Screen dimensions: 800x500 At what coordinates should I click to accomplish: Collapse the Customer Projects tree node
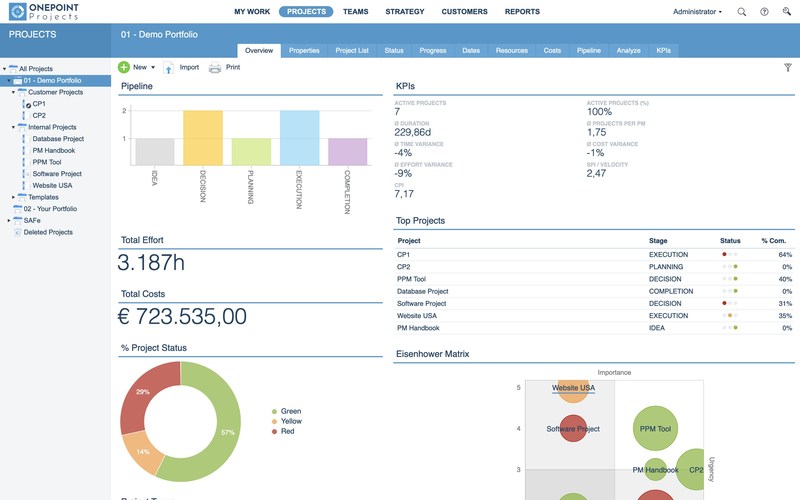[12, 92]
